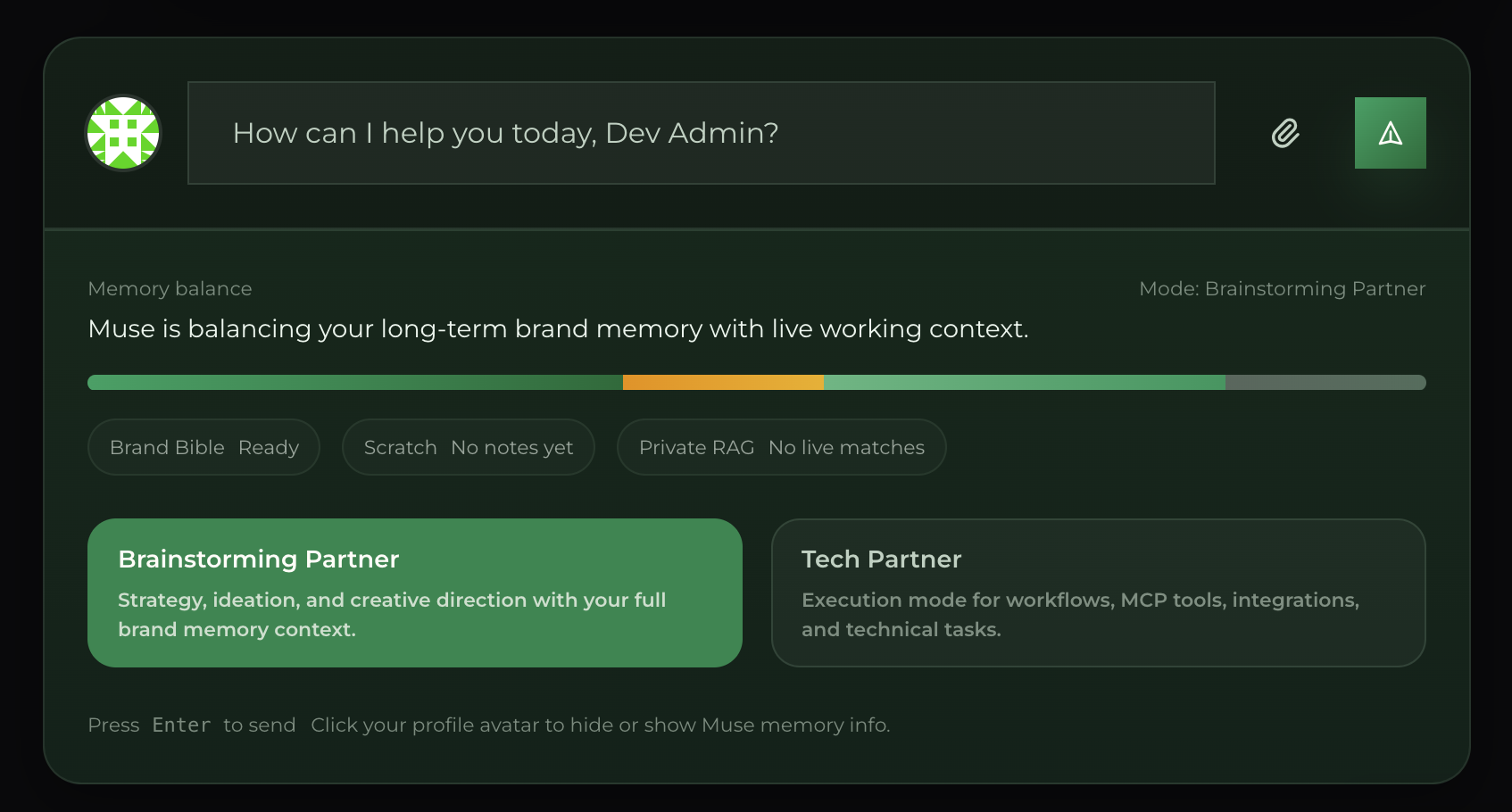This screenshot has width=1512, height=812.
Task: Click the 'How can I help' prompt text
Action: click(x=505, y=133)
